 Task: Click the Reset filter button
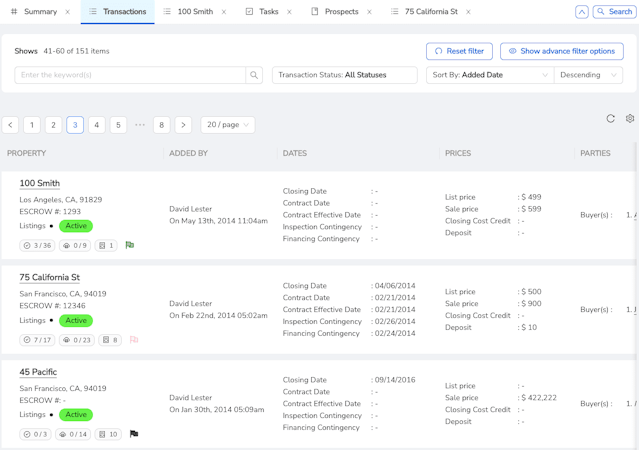[x=459, y=51]
